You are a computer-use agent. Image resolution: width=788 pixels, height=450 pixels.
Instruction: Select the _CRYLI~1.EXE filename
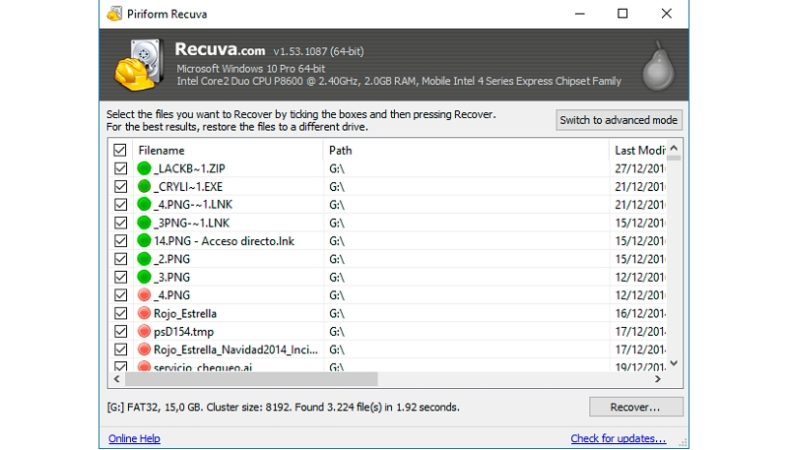pyautogui.click(x=188, y=187)
